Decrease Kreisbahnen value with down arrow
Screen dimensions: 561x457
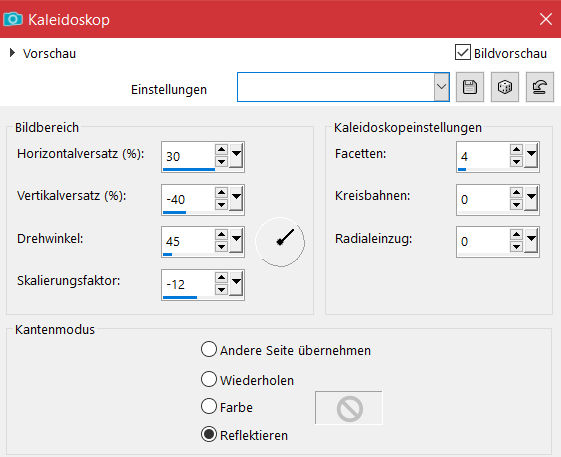point(516,205)
